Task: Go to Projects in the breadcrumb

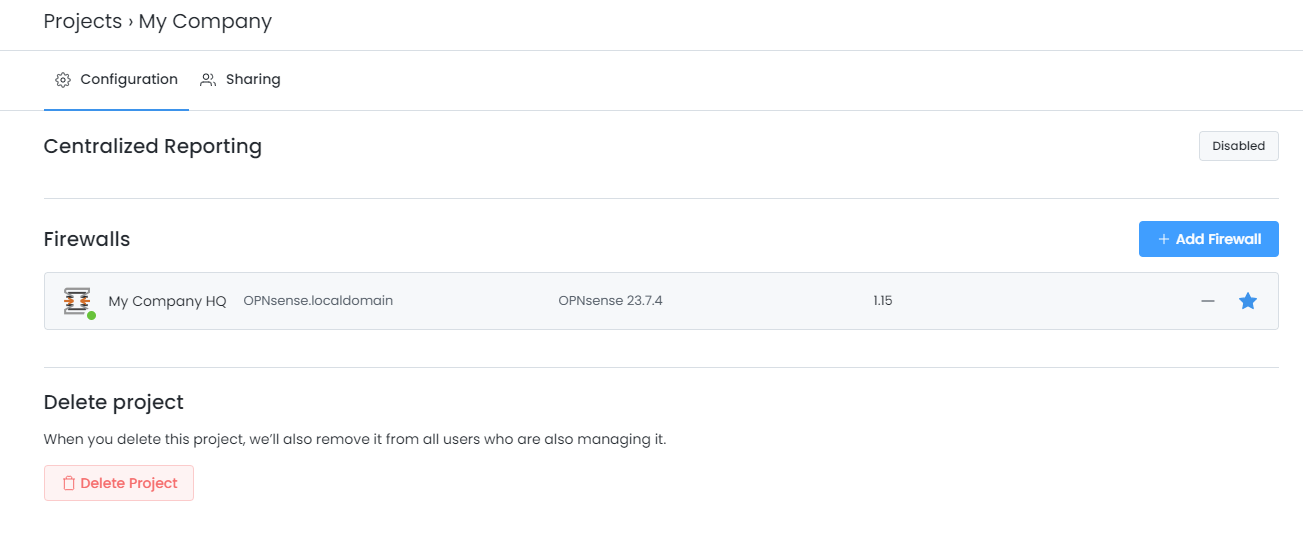Action: pos(83,21)
